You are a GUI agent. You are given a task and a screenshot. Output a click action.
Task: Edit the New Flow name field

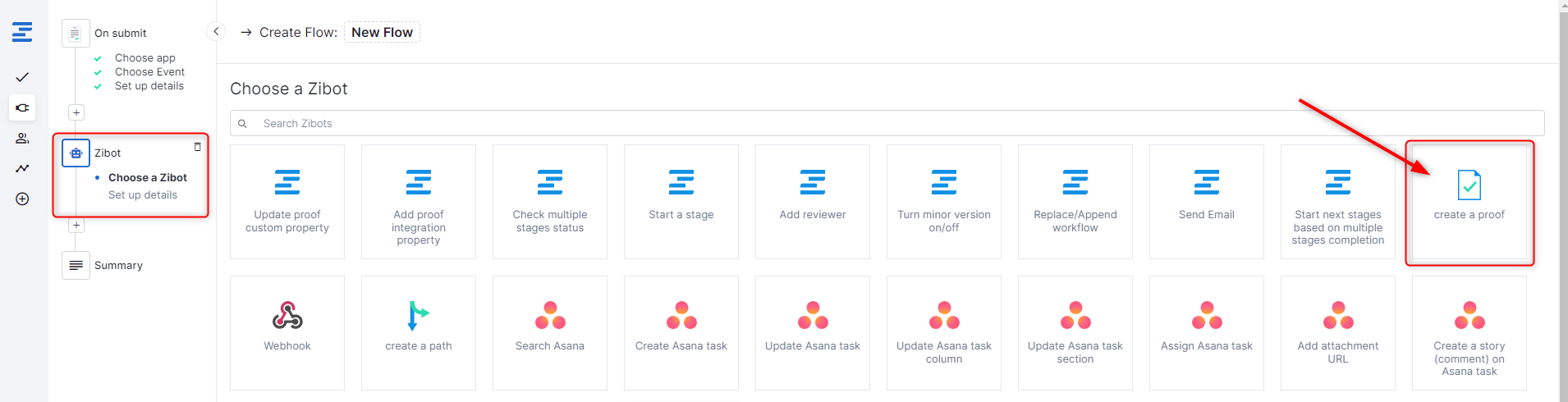(x=382, y=32)
